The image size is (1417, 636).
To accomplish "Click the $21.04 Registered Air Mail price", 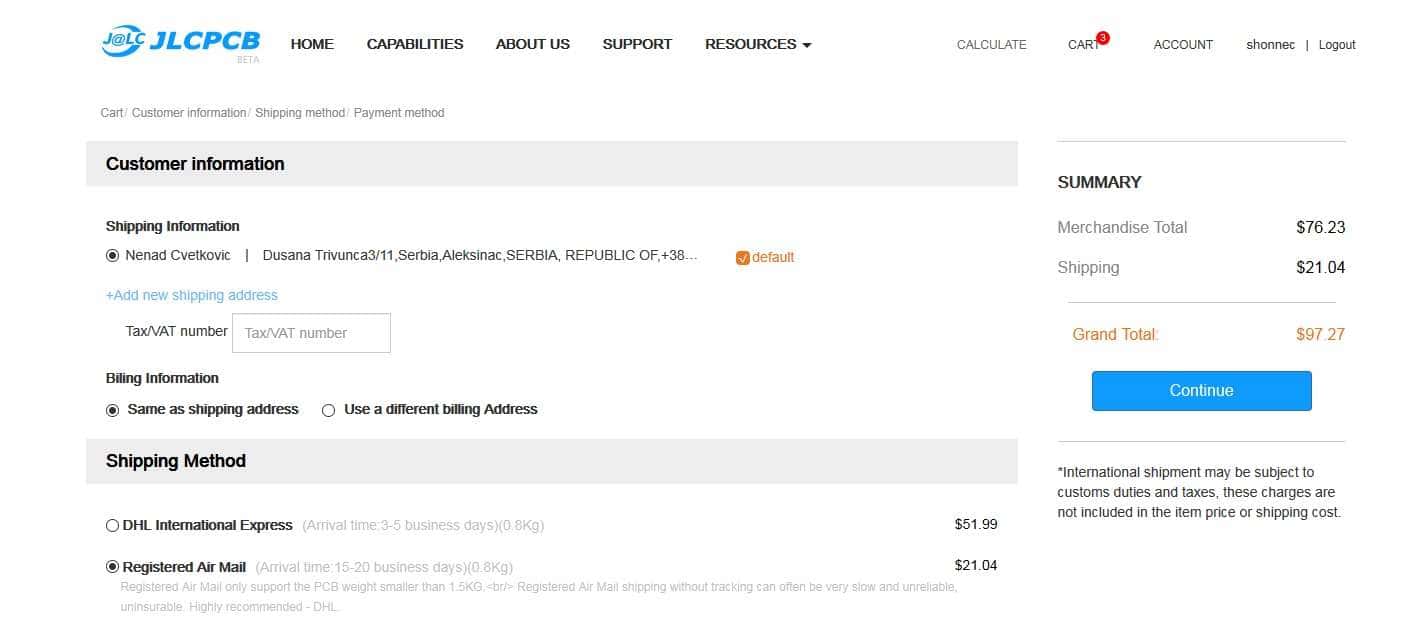I will (x=976, y=565).
